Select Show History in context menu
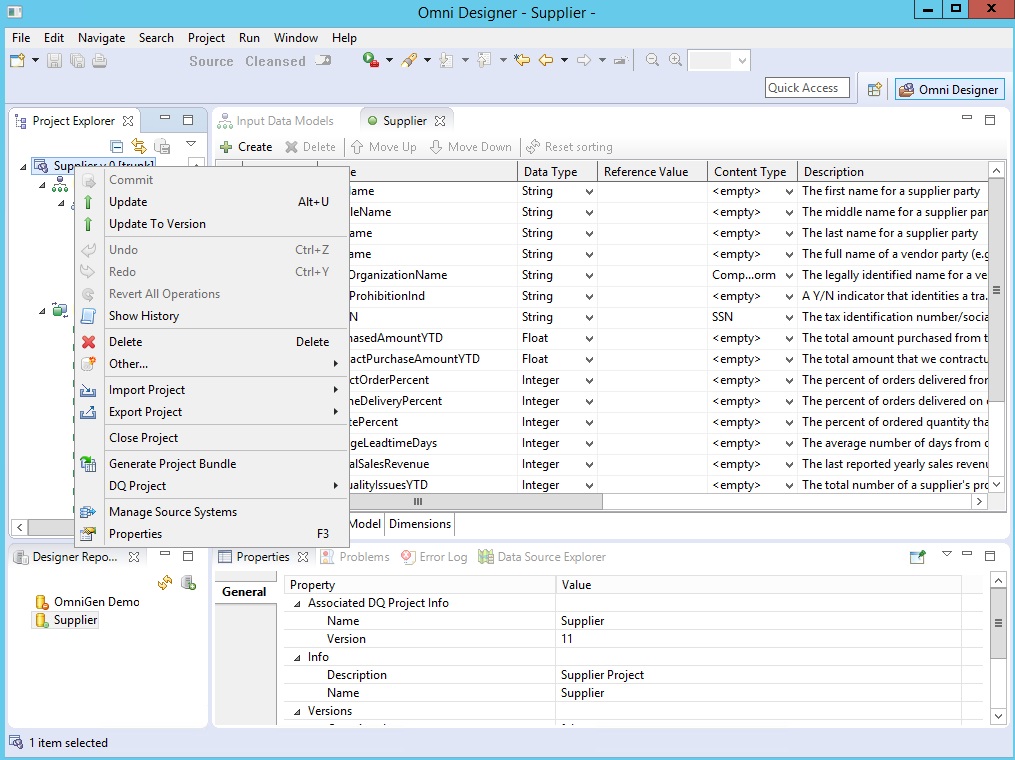 click(212, 316)
